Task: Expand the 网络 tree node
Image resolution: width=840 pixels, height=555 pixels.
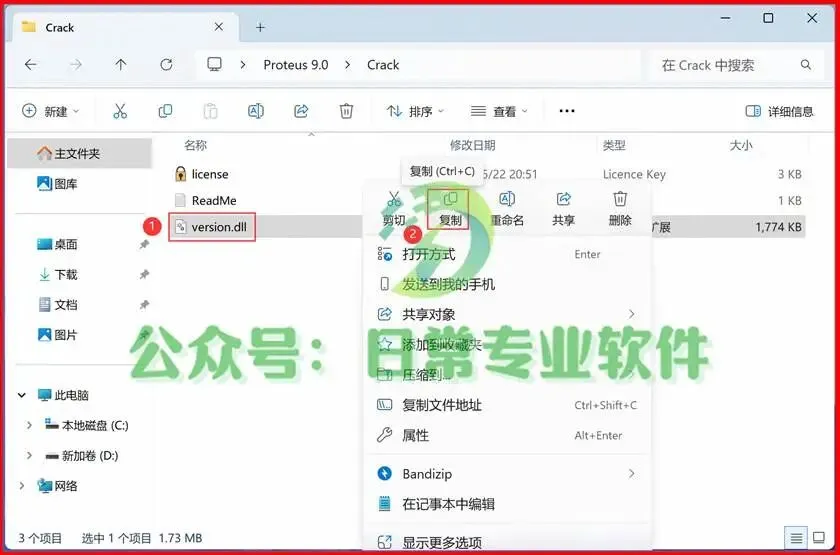Action: [21, 486]
